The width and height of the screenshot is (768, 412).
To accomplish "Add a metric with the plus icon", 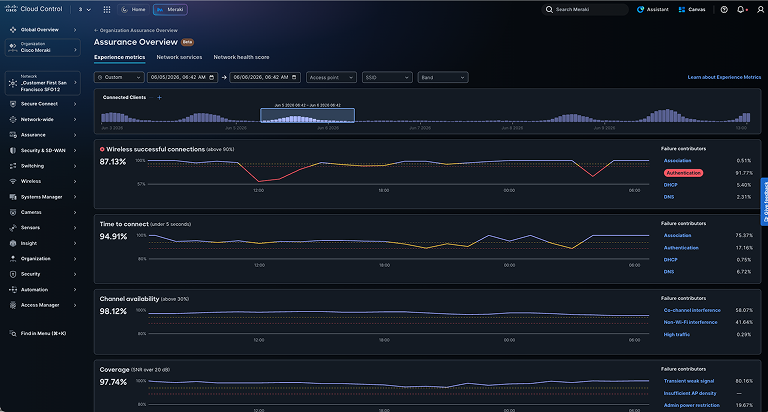I will 159,97.
